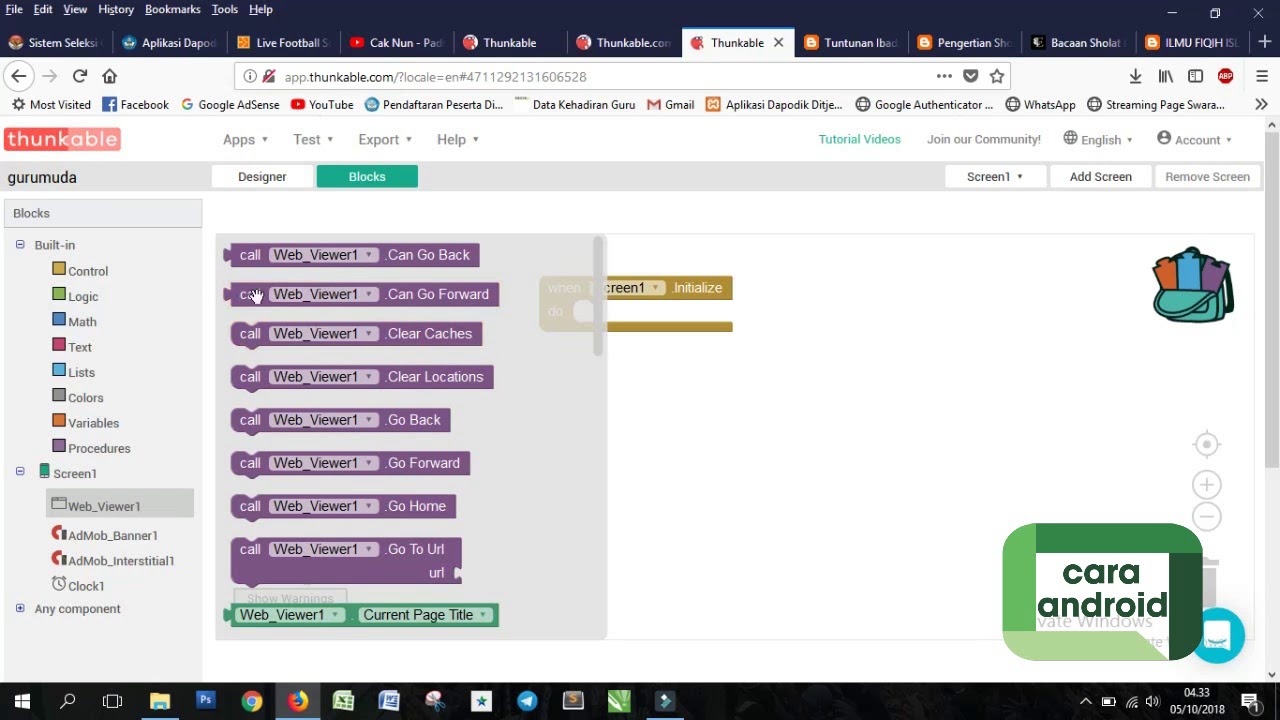Center the workspace with target icon
Screen dimensions: 1280x720
(1207, 444)
